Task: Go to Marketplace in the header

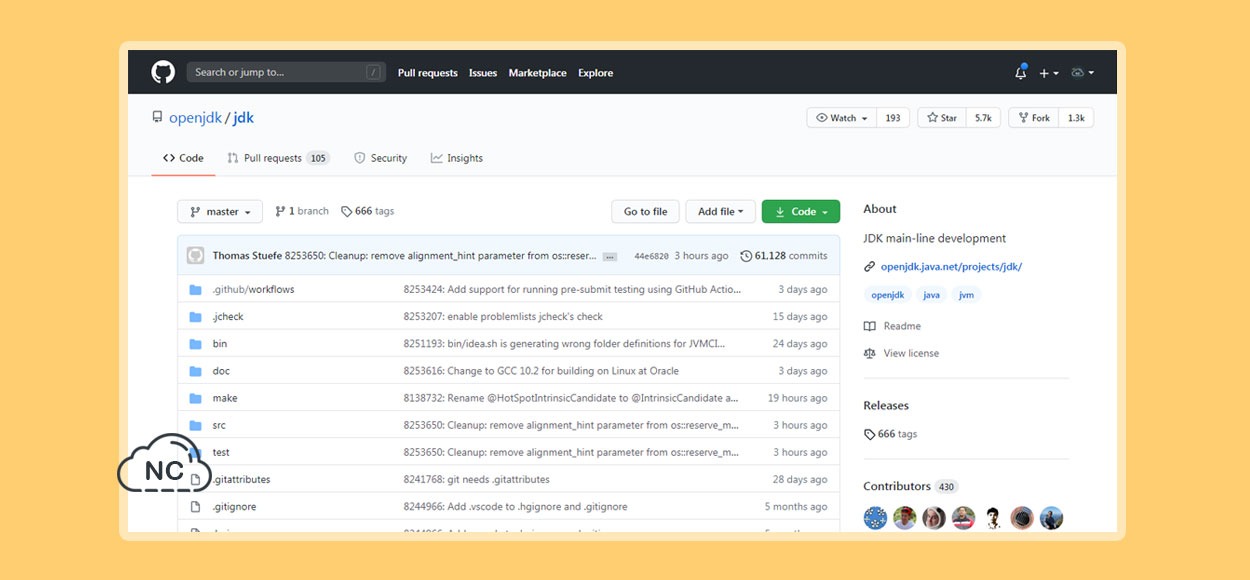Action: tap(537, 73)
